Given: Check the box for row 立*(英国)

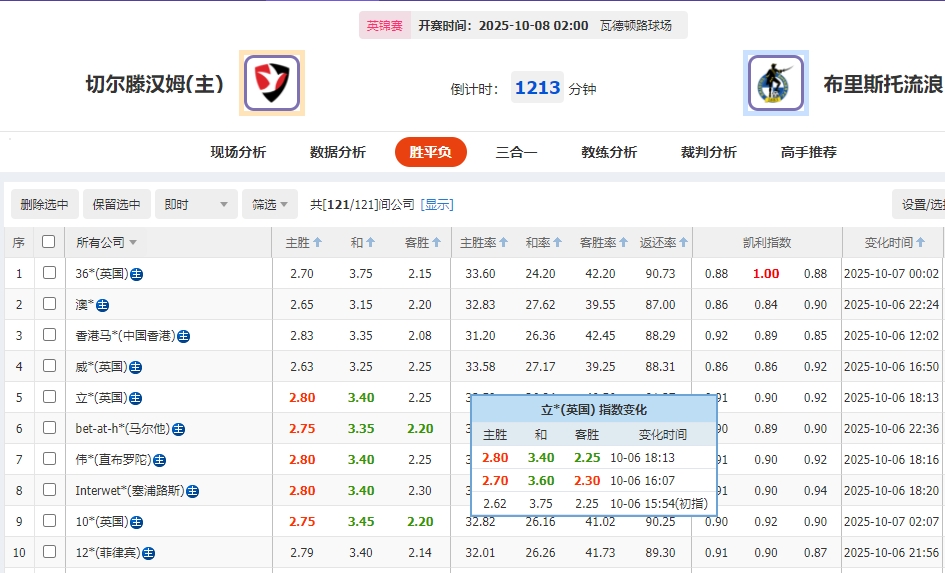Looking at the screenshot, I should [x=49, y=396].
